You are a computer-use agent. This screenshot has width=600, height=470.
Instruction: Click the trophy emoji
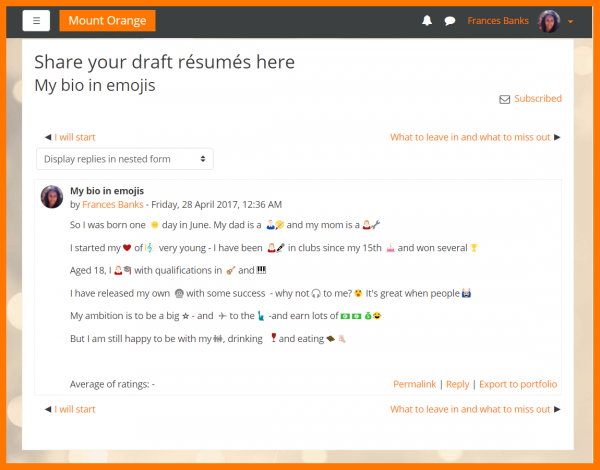[x=474, y=248]
